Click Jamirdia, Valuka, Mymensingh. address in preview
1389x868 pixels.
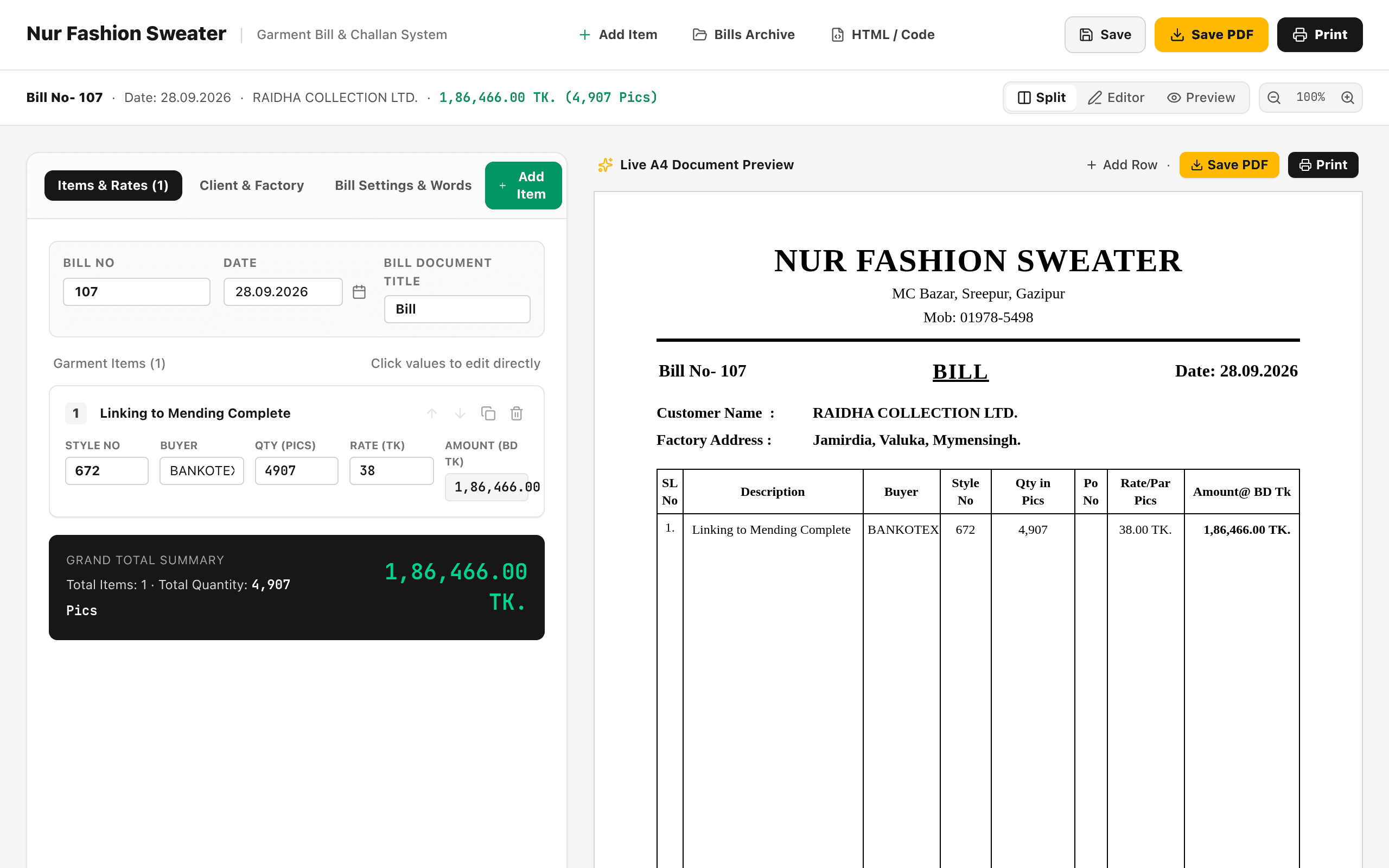point(916,440)
